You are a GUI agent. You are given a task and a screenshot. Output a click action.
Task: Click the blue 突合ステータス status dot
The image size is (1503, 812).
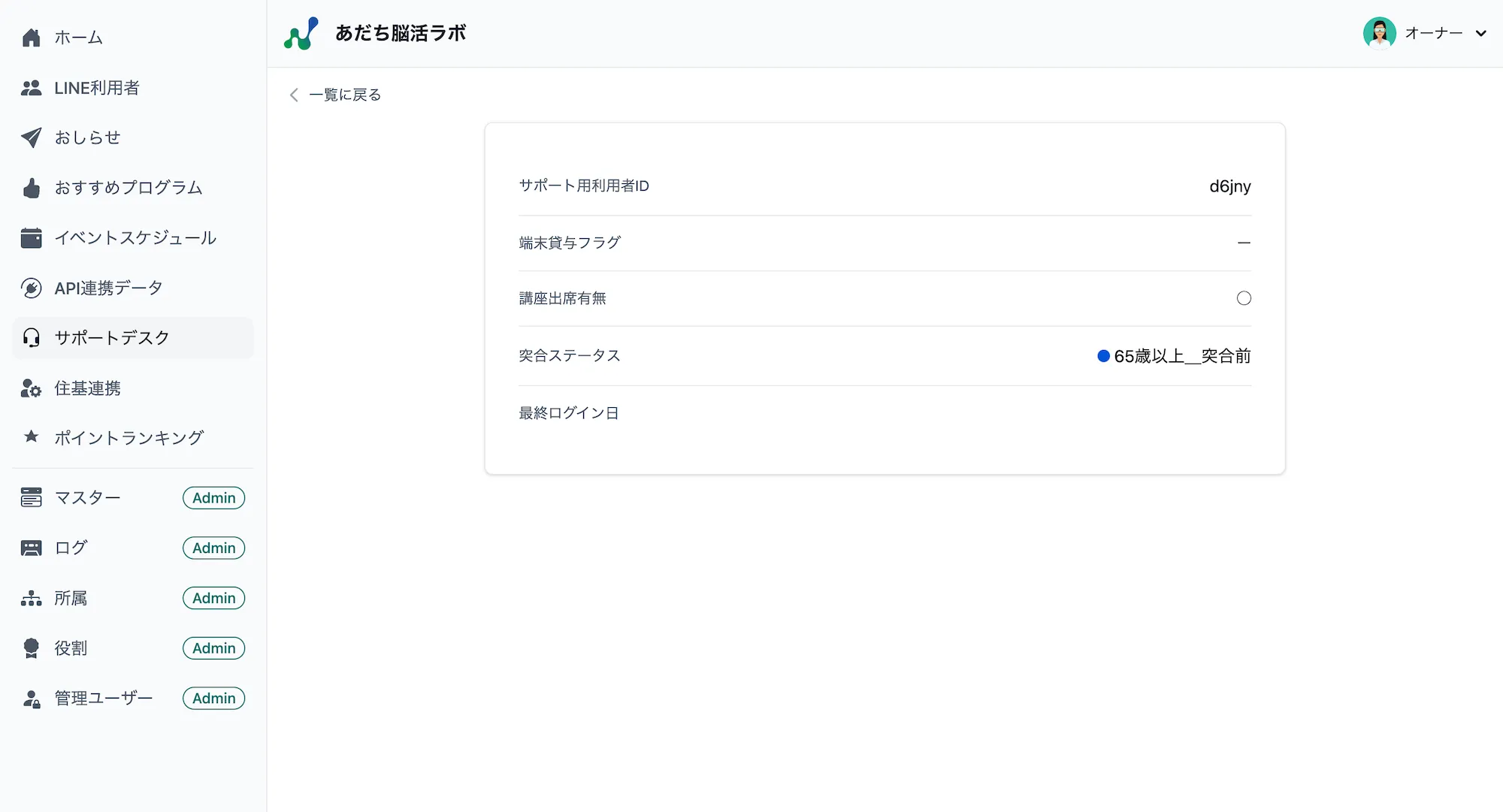pyautogui.click(x=1103, y=355)
